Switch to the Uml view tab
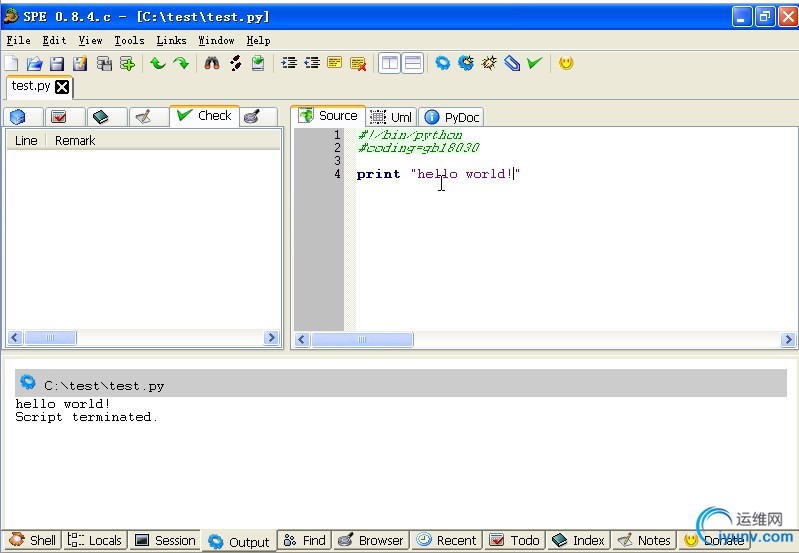Screen dimensions: 799x553 pos(391,117)
